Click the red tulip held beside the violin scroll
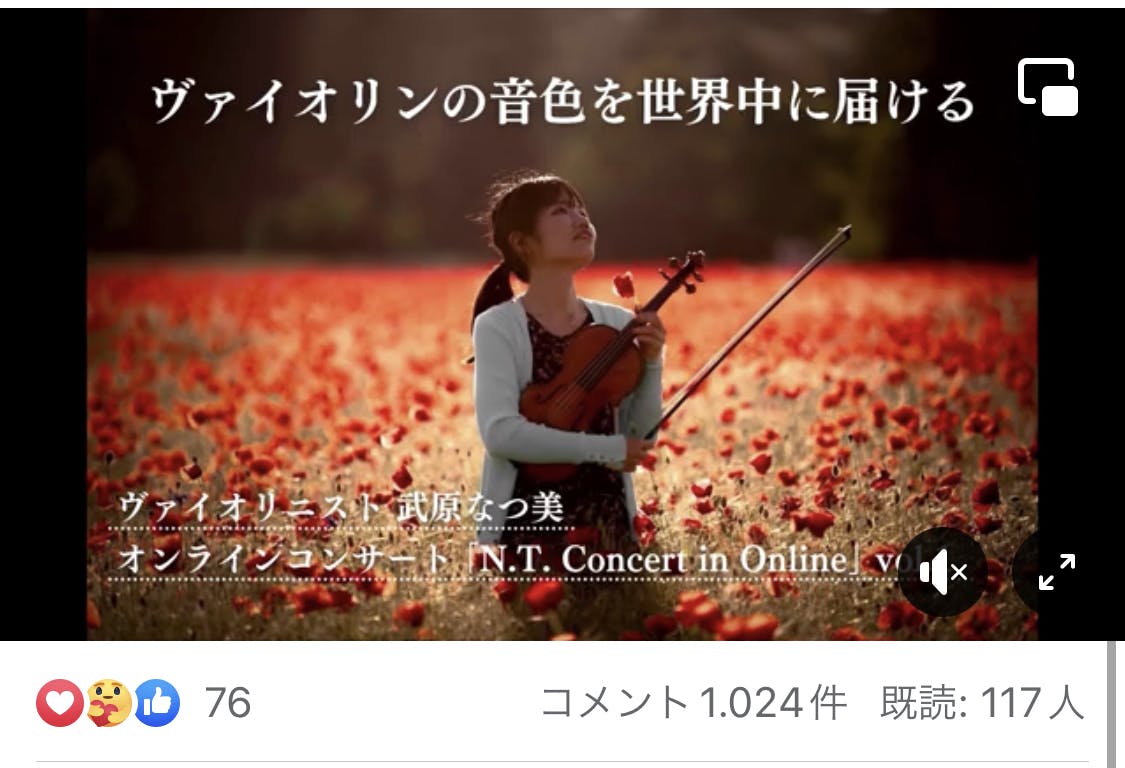1125x768 pixels. 624,284
